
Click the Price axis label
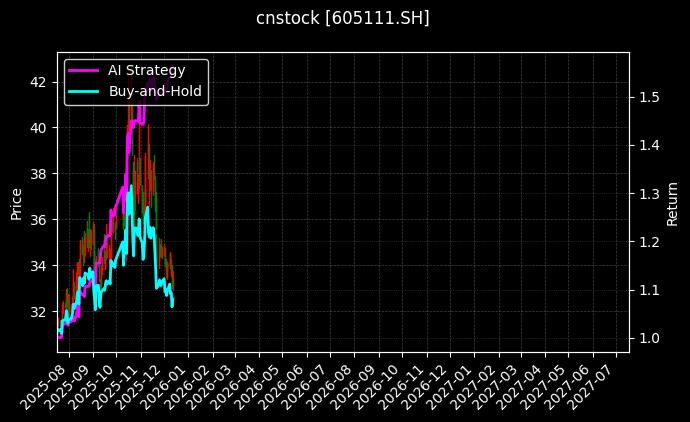pos(16,202)
